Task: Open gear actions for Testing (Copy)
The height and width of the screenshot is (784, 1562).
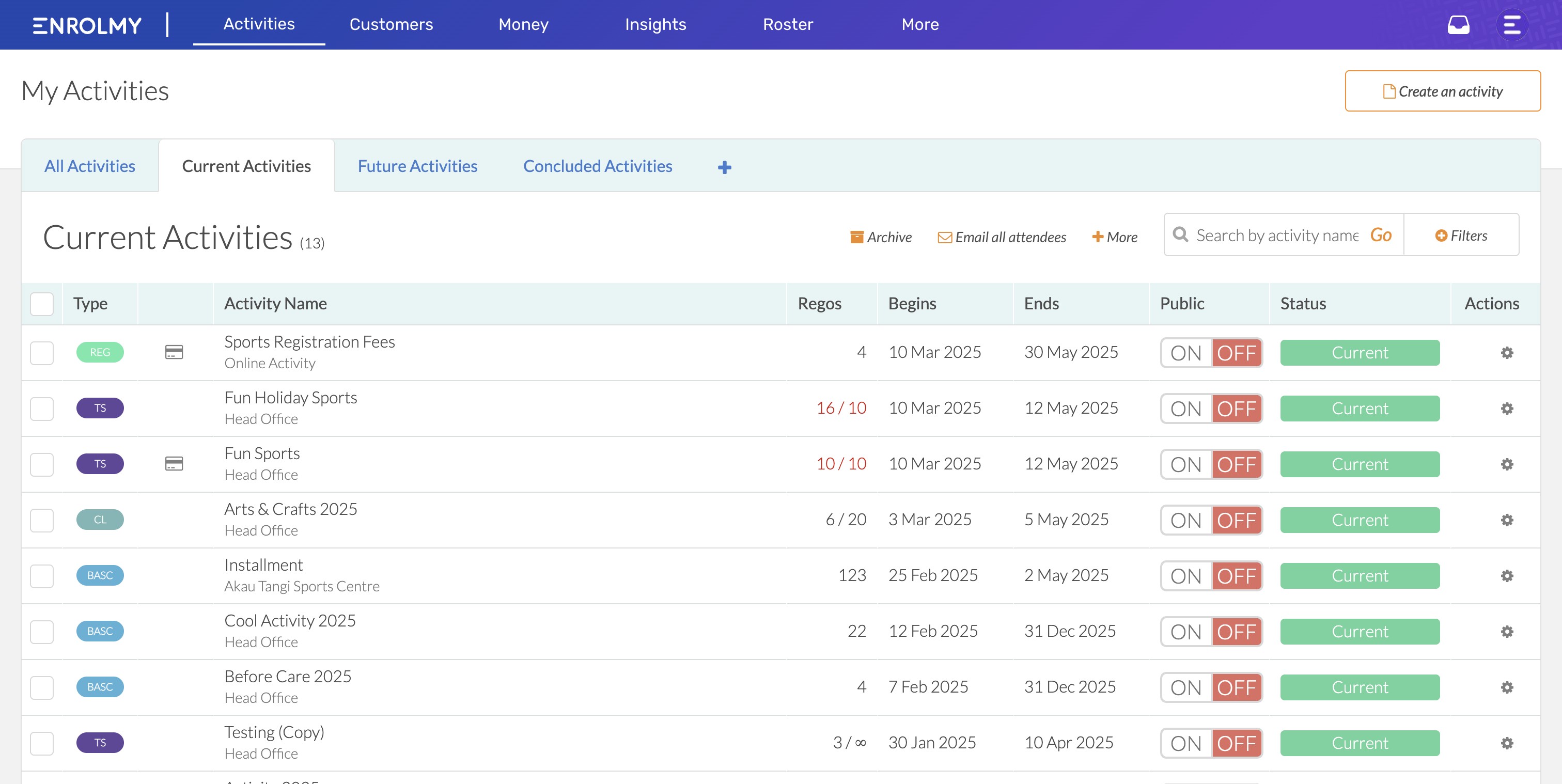Action: pyautogui.click(x=1507, y=743)
